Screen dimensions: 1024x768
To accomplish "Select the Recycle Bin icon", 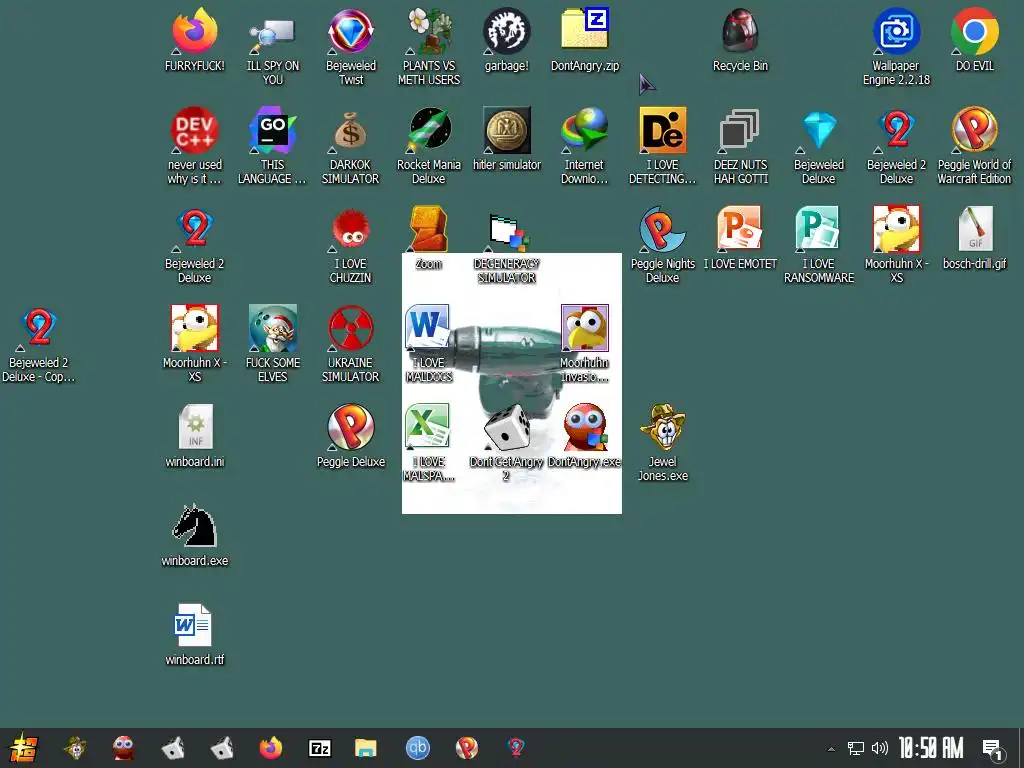I will pyautogui.click(x=741, y=40).
